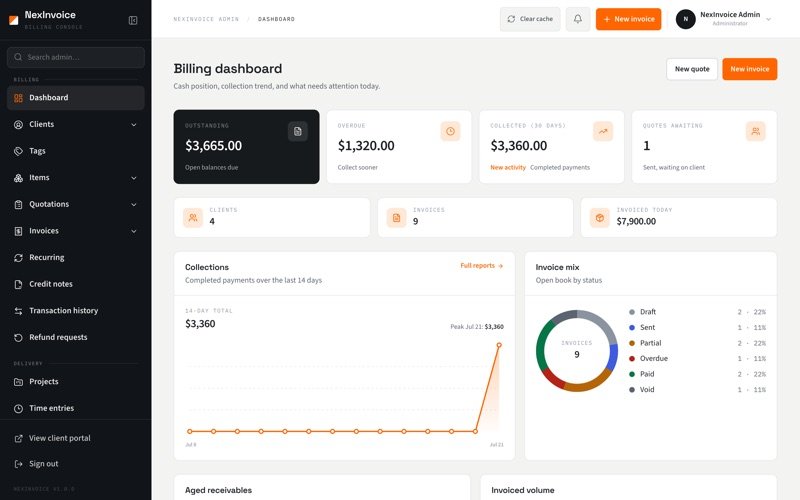Image resolution: width=800 pixels, height=500 pixels.
Task: Click the Sign out arrow icon
Action: coord(18,464)
